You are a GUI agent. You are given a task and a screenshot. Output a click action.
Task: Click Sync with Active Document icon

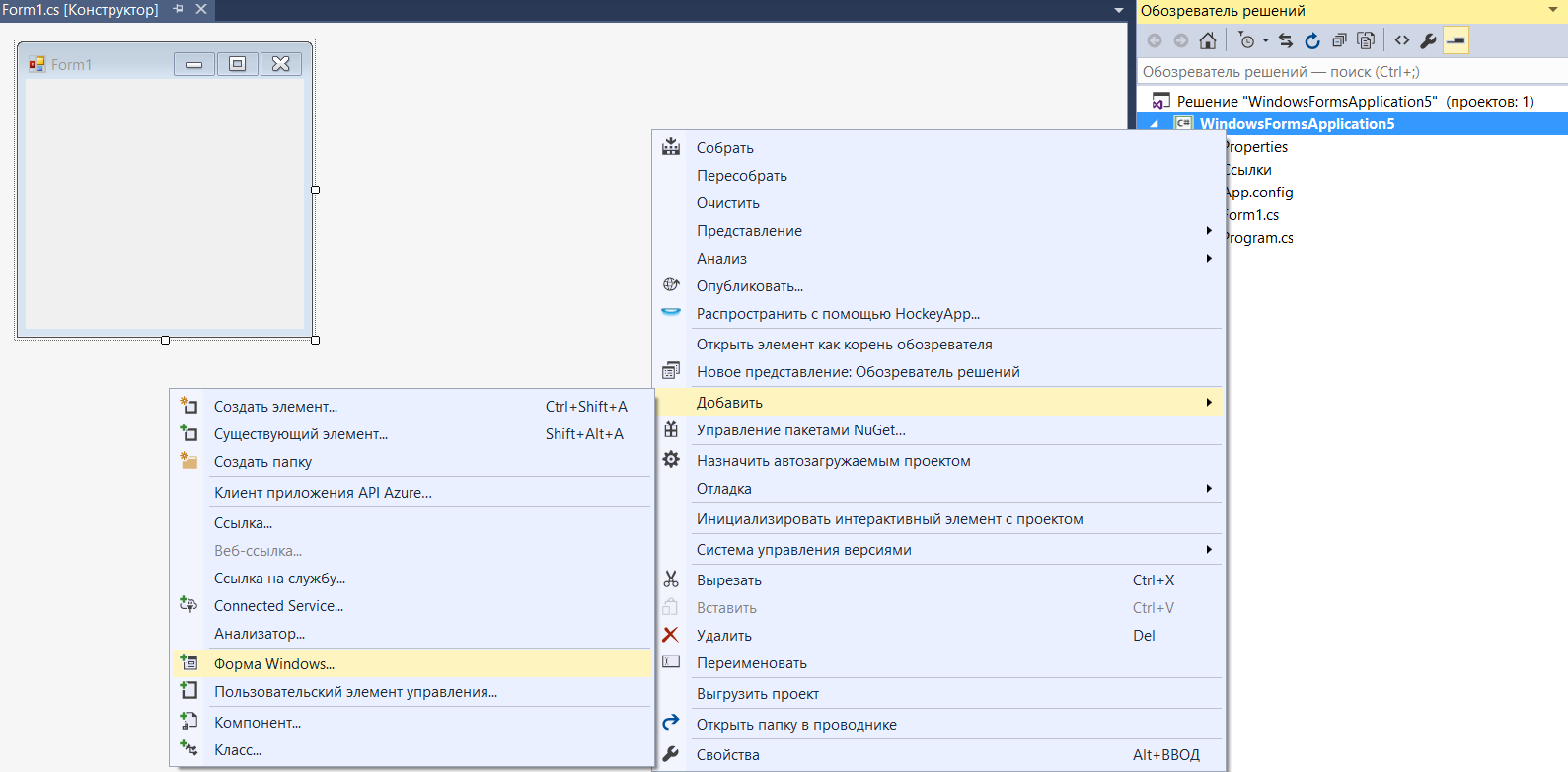click(x=1286, y=40)
